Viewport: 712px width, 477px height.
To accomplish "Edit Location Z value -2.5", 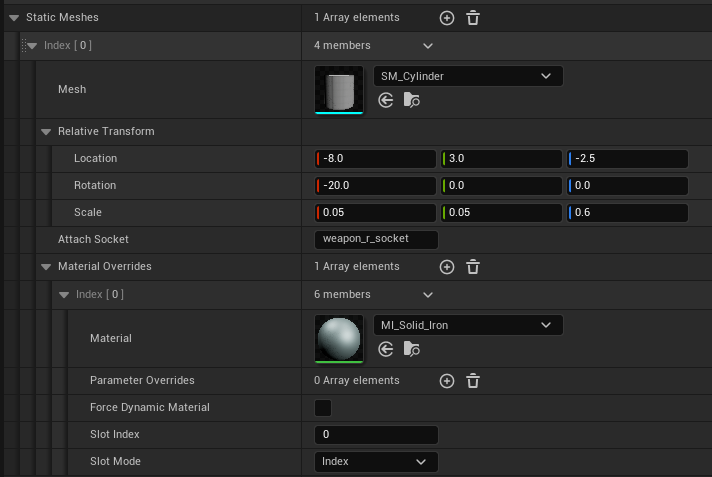I will click(628, 159).
